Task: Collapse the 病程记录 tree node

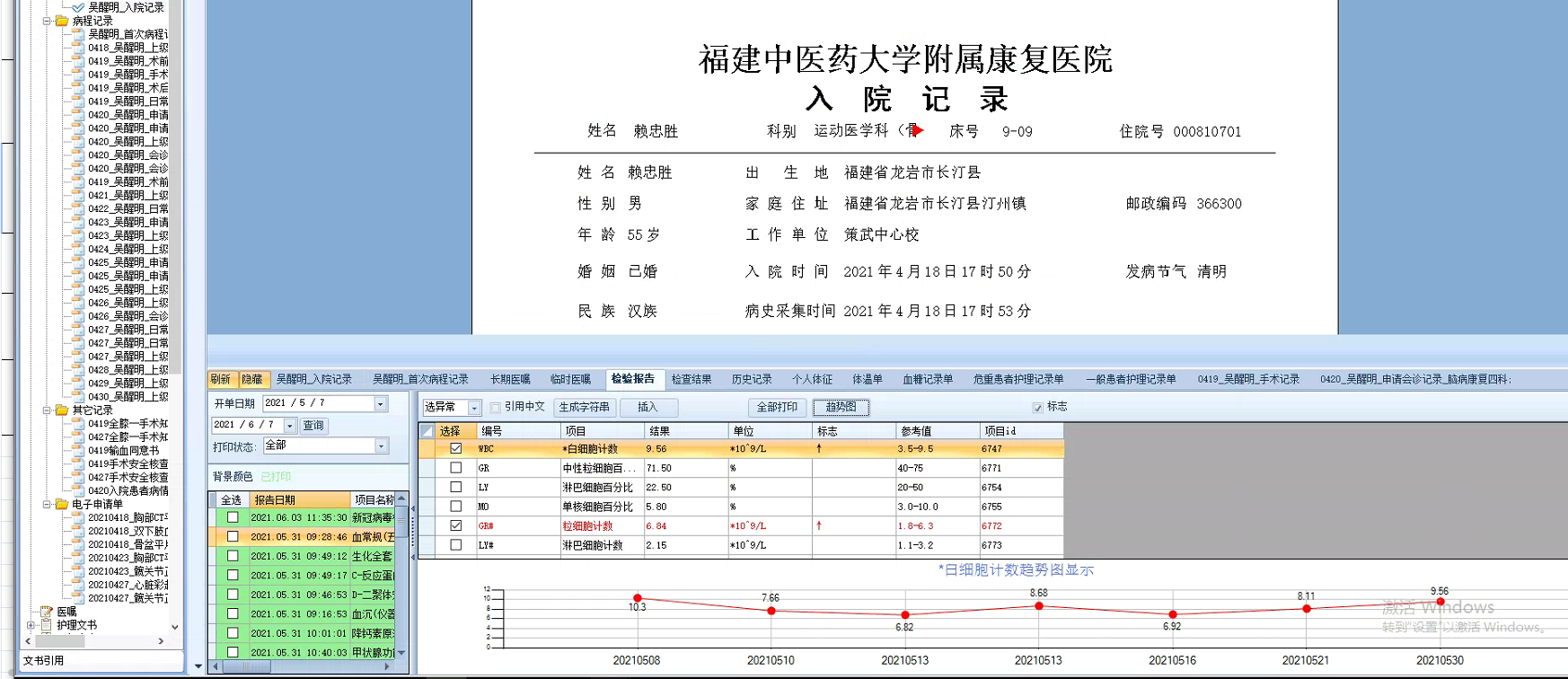Action: click(x=47, y=21)
